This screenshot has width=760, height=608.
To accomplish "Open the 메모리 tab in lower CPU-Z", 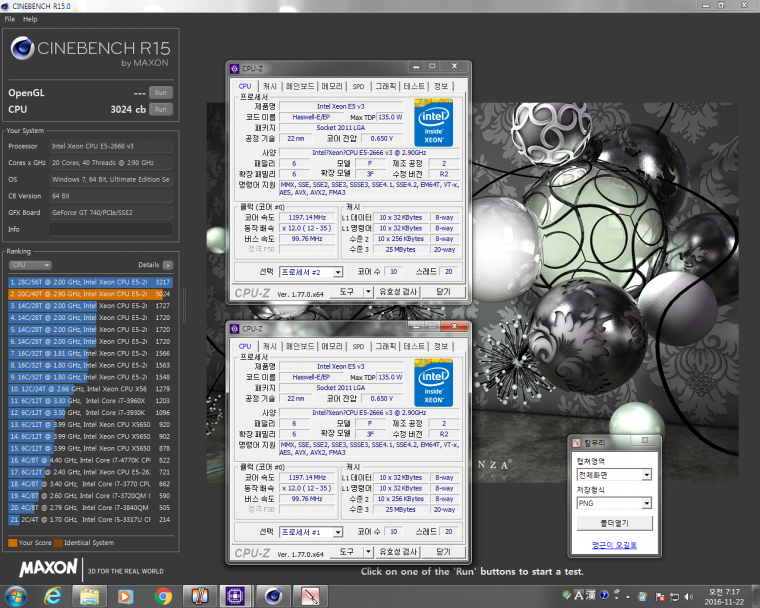I will (x=332, y=346).
